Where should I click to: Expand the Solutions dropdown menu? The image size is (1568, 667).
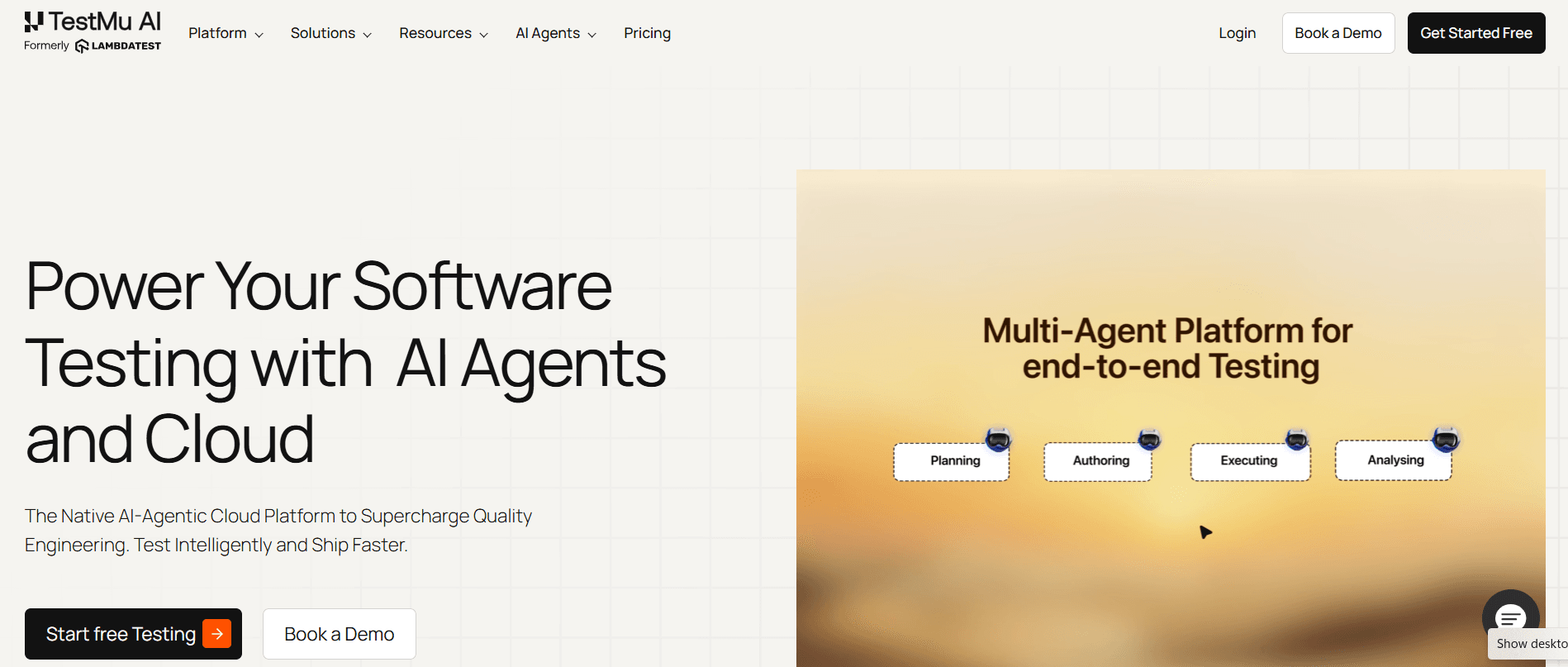pyautogui.click(x=330, y=33)
